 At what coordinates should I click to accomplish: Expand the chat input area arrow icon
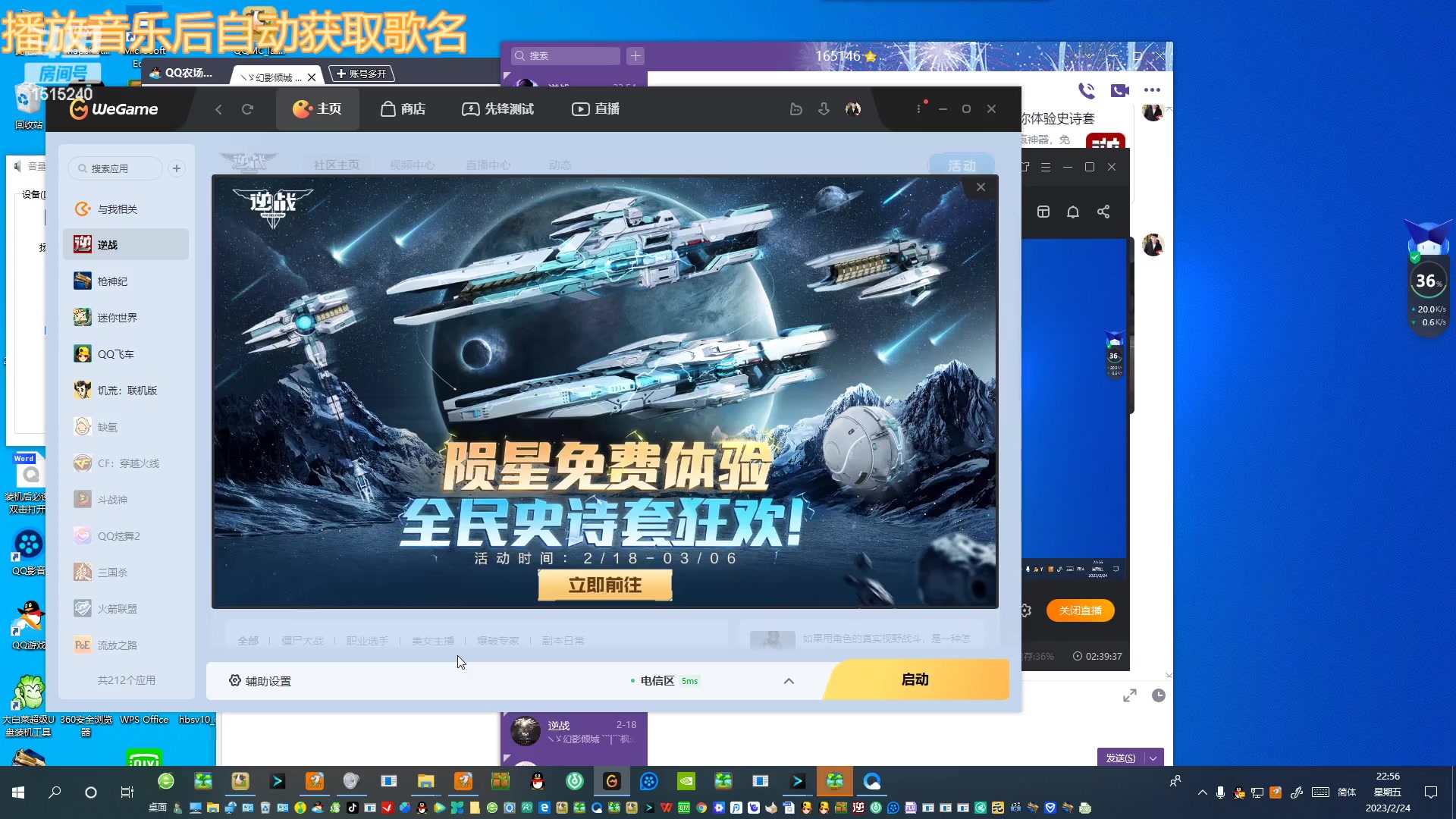point(1130,695)
